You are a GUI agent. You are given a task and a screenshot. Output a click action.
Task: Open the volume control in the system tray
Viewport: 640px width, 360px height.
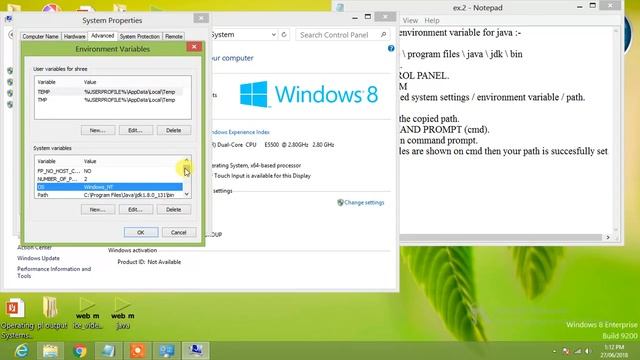point(588,351)
